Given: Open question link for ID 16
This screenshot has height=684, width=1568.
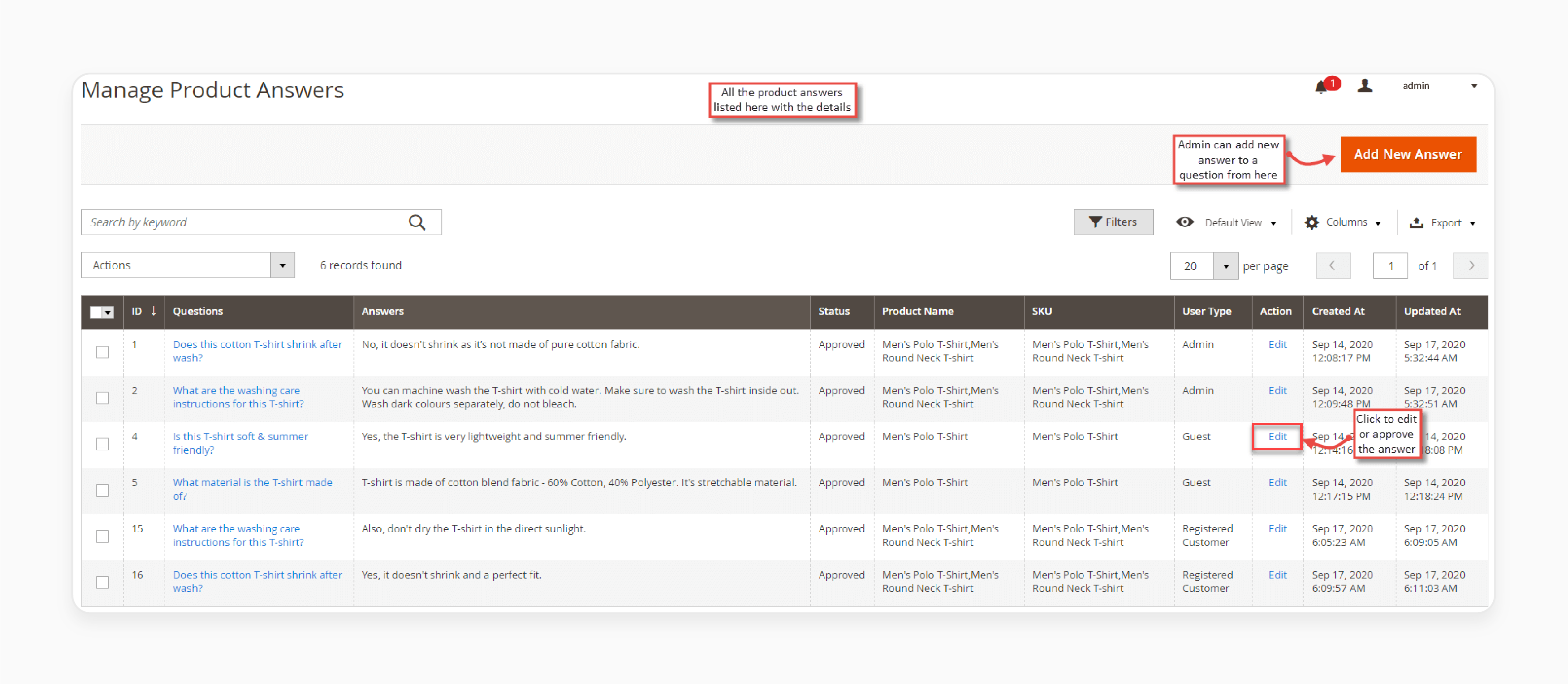Looking at the screenshot, I should [257, 582].
